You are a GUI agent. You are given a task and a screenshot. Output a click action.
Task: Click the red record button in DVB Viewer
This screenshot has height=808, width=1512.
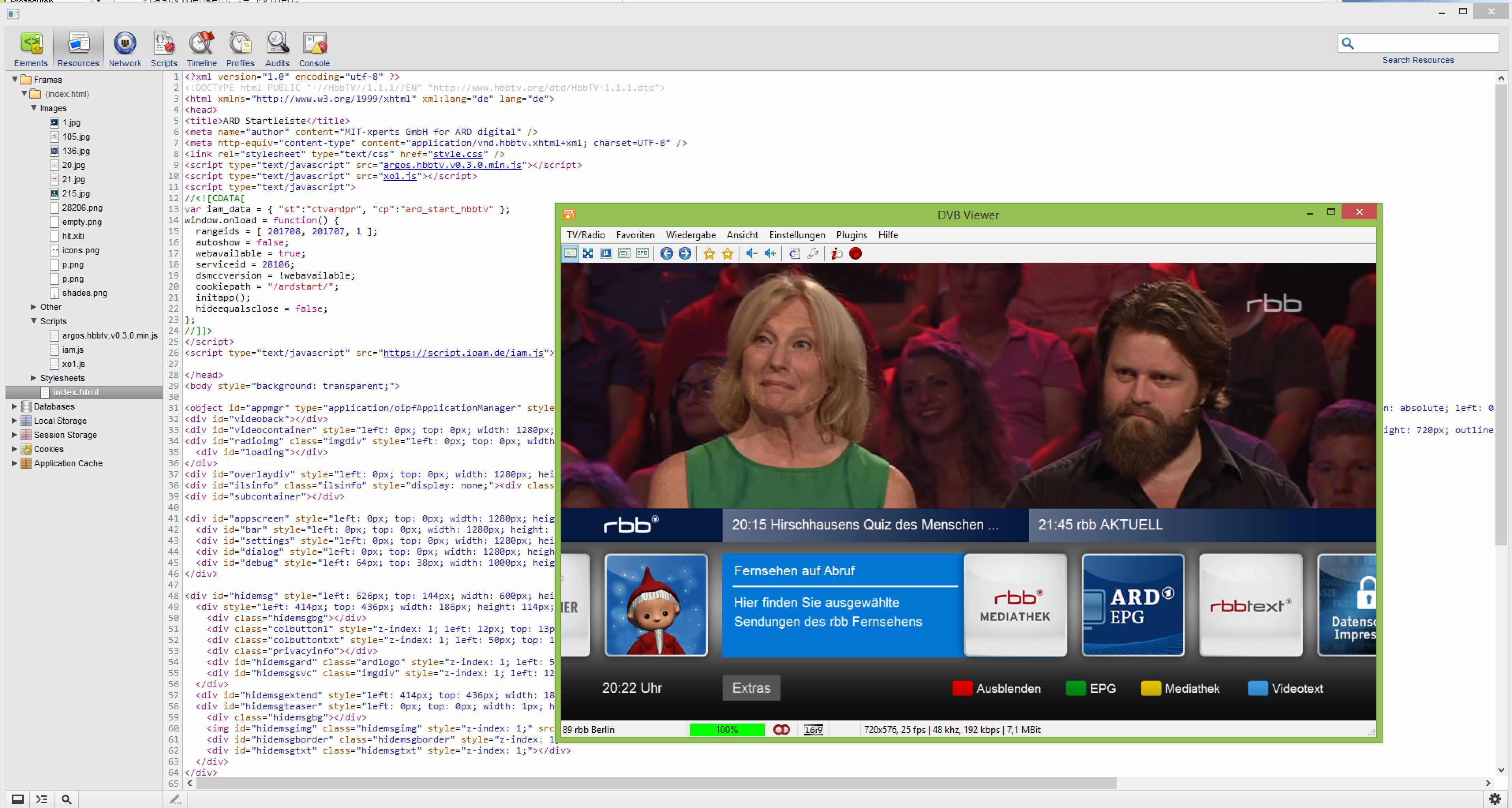[855, 254]
